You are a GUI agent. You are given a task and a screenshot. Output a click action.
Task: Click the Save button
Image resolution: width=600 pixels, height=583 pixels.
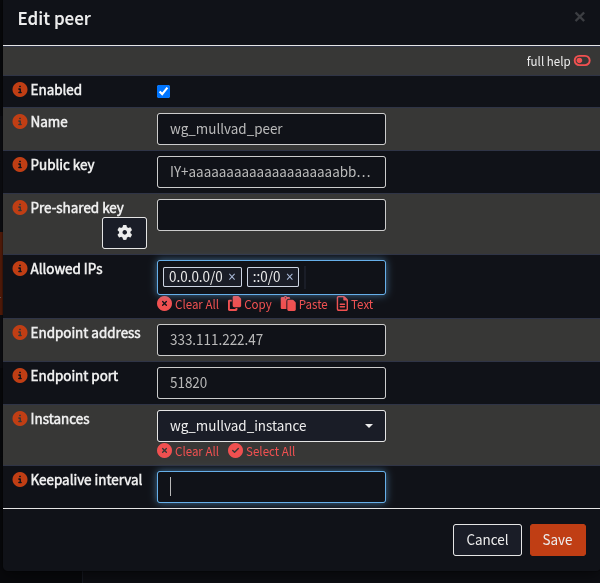click(558, 540)
